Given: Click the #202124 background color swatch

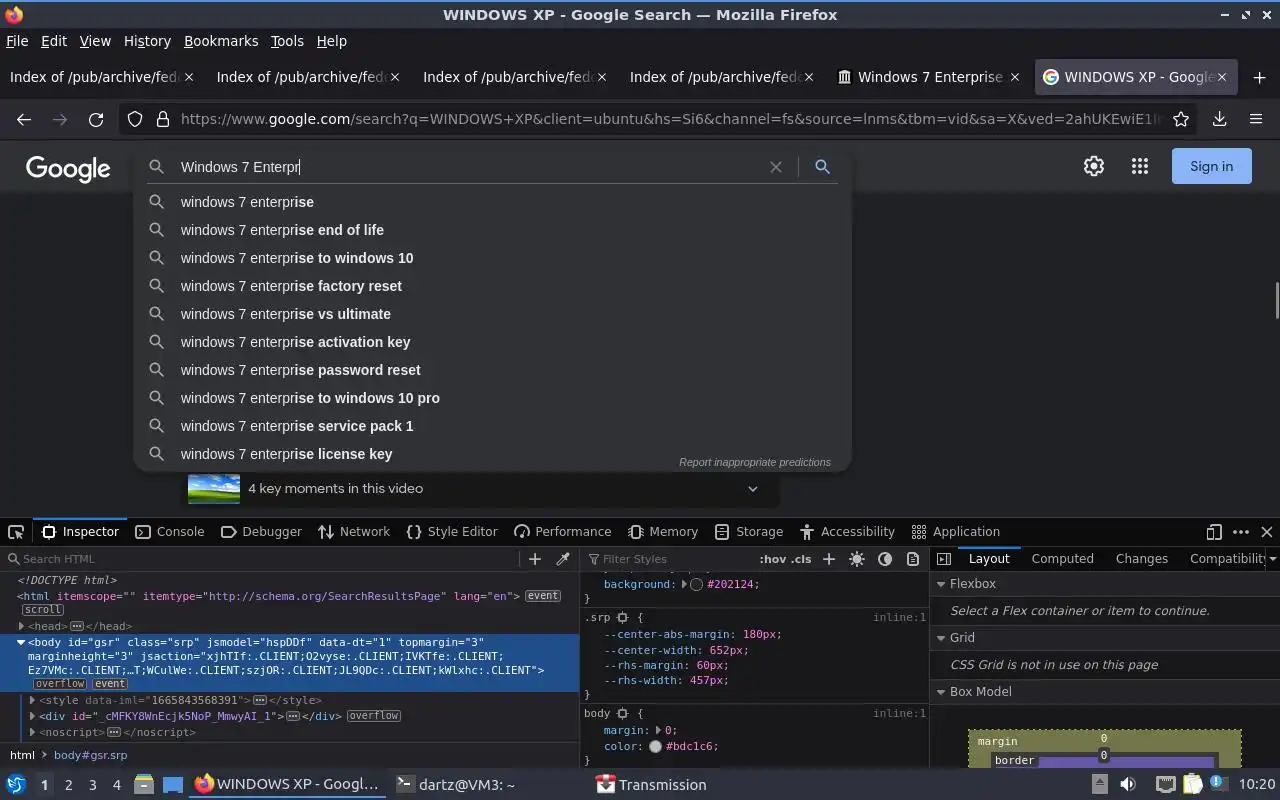Looking at the screenshot, I should click(696, 584).
